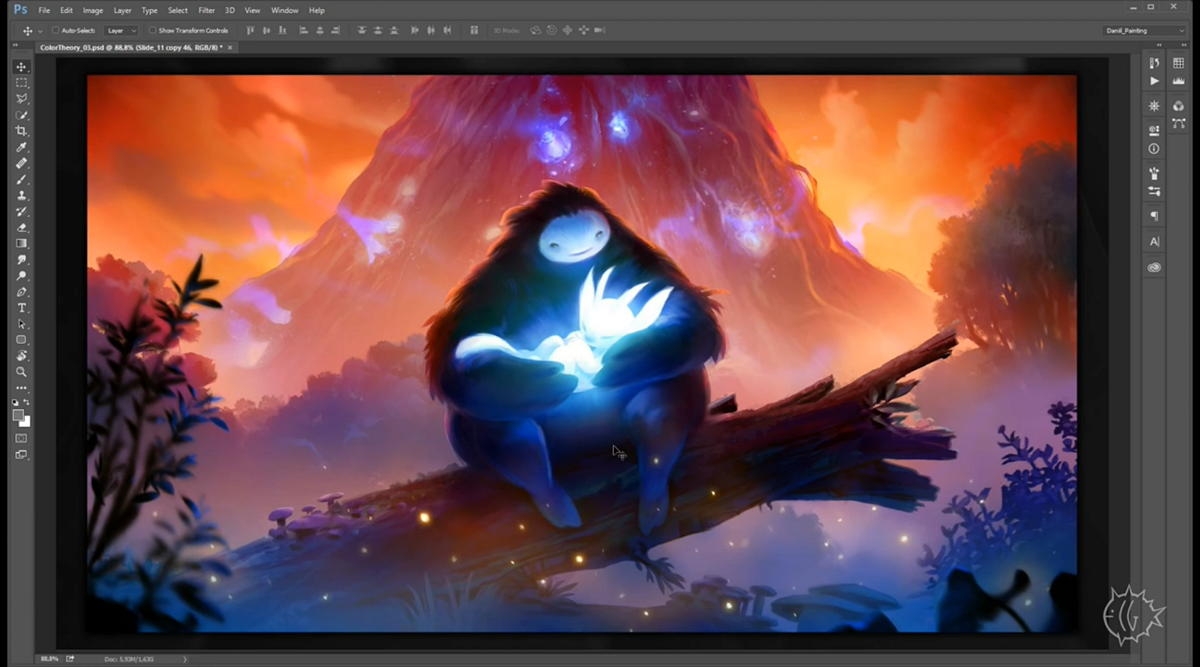Screen dimensions: 1200x667
Task: Open the View menu
Action: [252, 10]
